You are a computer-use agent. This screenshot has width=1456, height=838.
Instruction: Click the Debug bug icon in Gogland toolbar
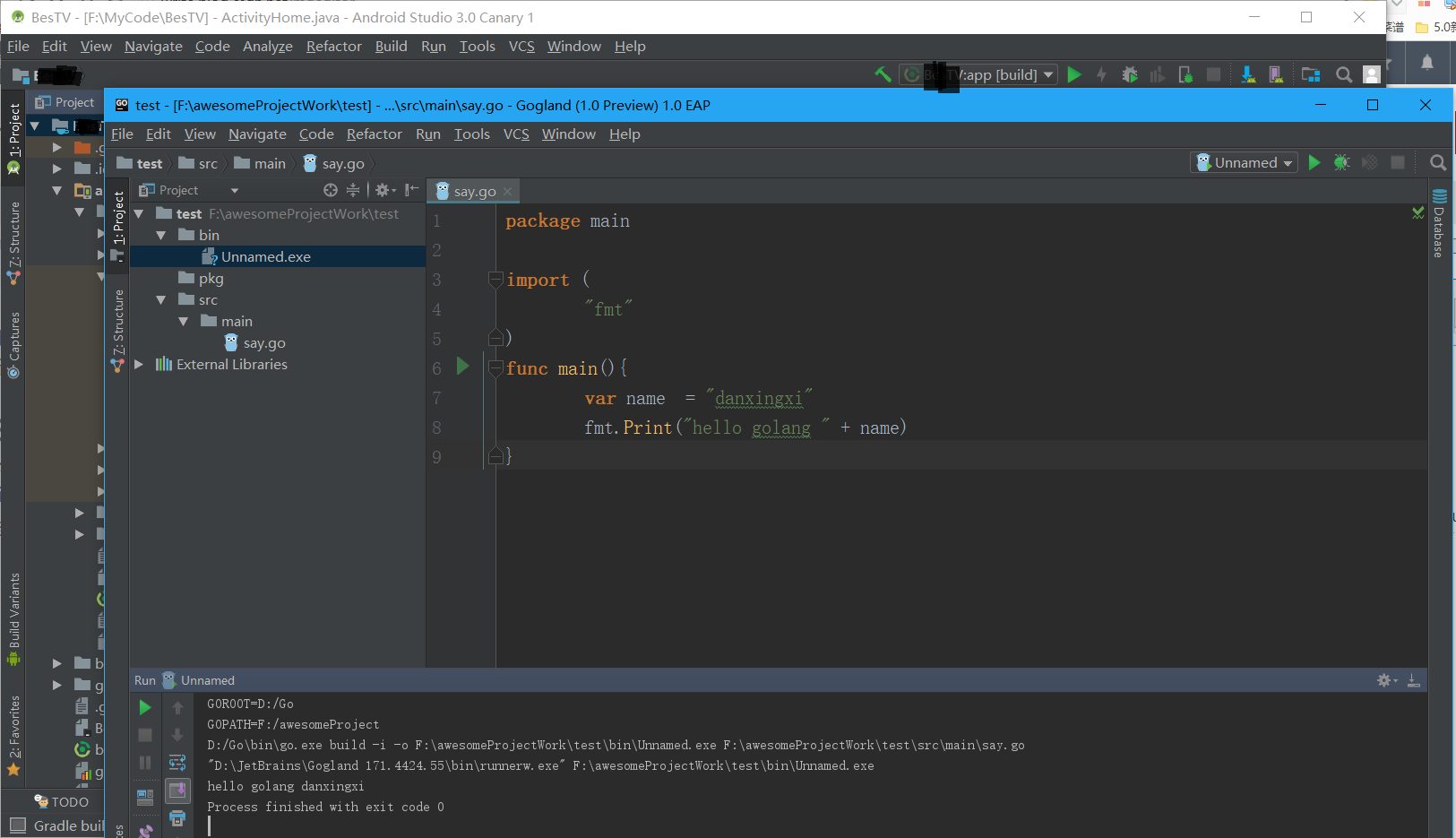click(x=1341, y=162)
